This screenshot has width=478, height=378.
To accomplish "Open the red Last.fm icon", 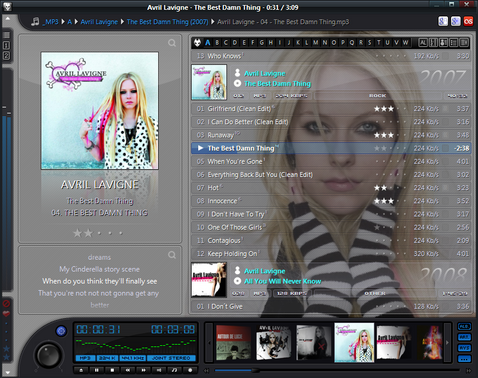I will click(468, 21).
